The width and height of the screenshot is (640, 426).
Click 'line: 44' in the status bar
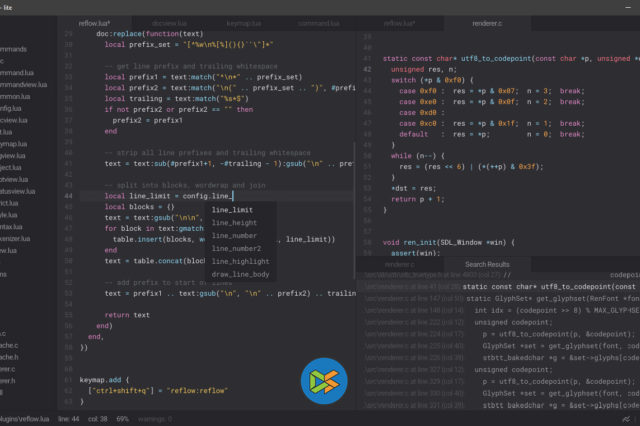pyautogui.click(x=69, y=419)
